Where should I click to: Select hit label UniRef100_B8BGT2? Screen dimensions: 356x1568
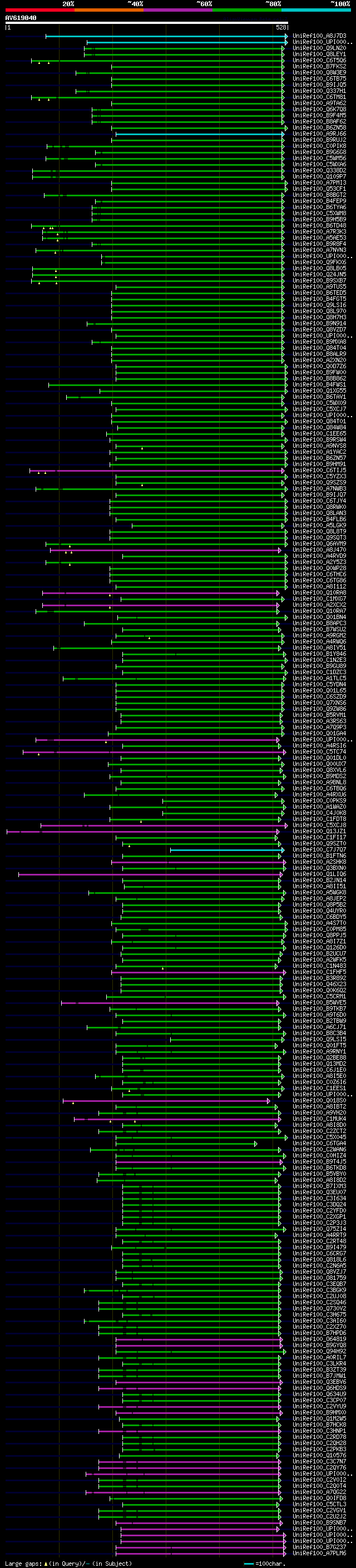pyautogui.click(x=319, y=195)
